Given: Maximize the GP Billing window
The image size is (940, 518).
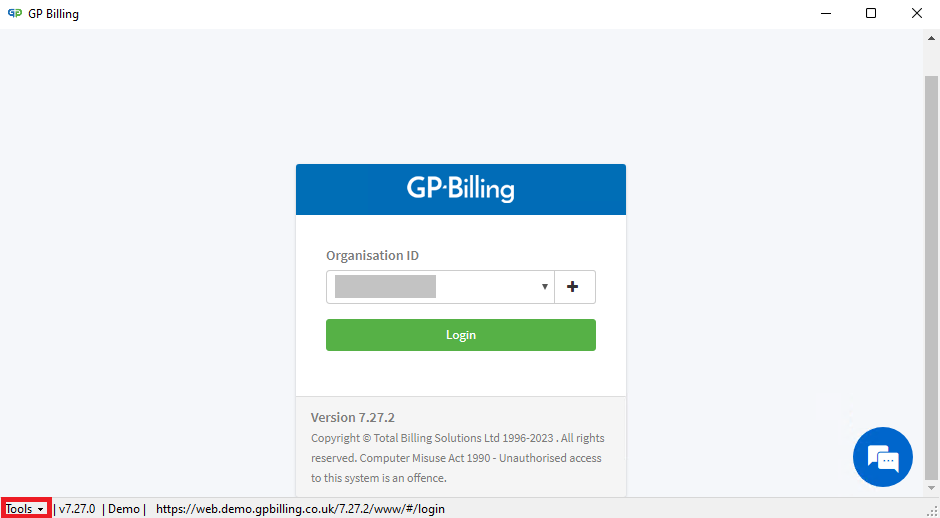Looking at the screenshot, I should point(871,13).
